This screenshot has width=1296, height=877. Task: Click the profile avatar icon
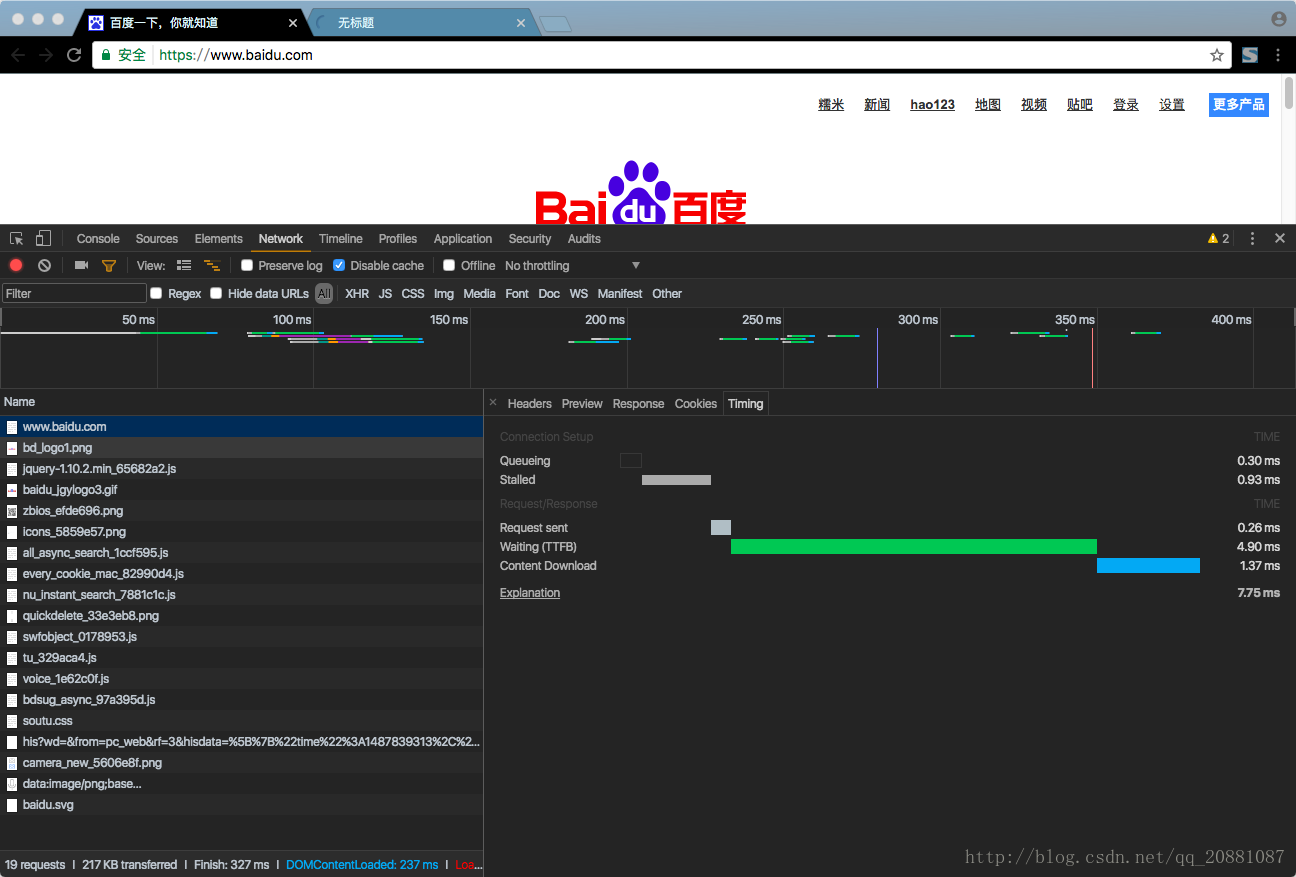pyautogui.click(x=1279, y=19)
